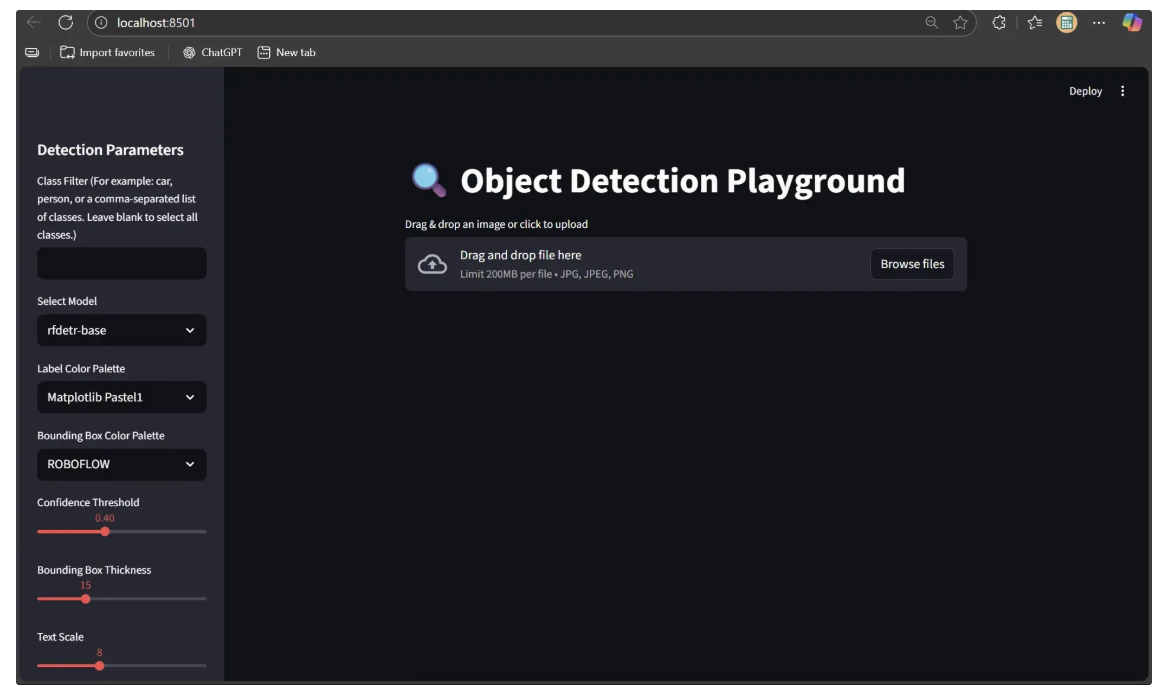Open the New tab bookmark

point(286,52)
